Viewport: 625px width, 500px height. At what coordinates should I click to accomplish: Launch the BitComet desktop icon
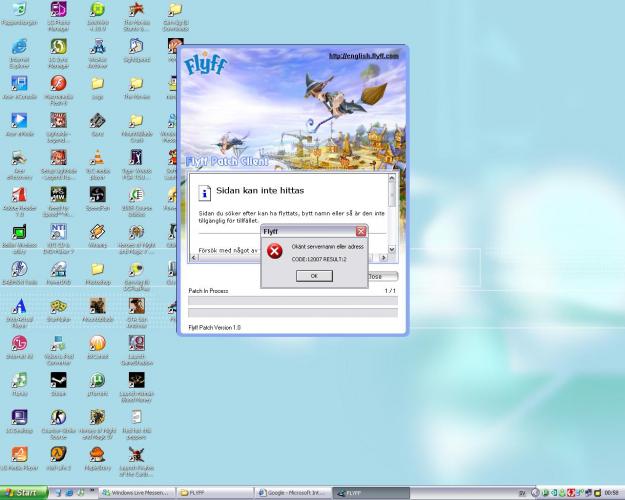[x=97, y=343]
